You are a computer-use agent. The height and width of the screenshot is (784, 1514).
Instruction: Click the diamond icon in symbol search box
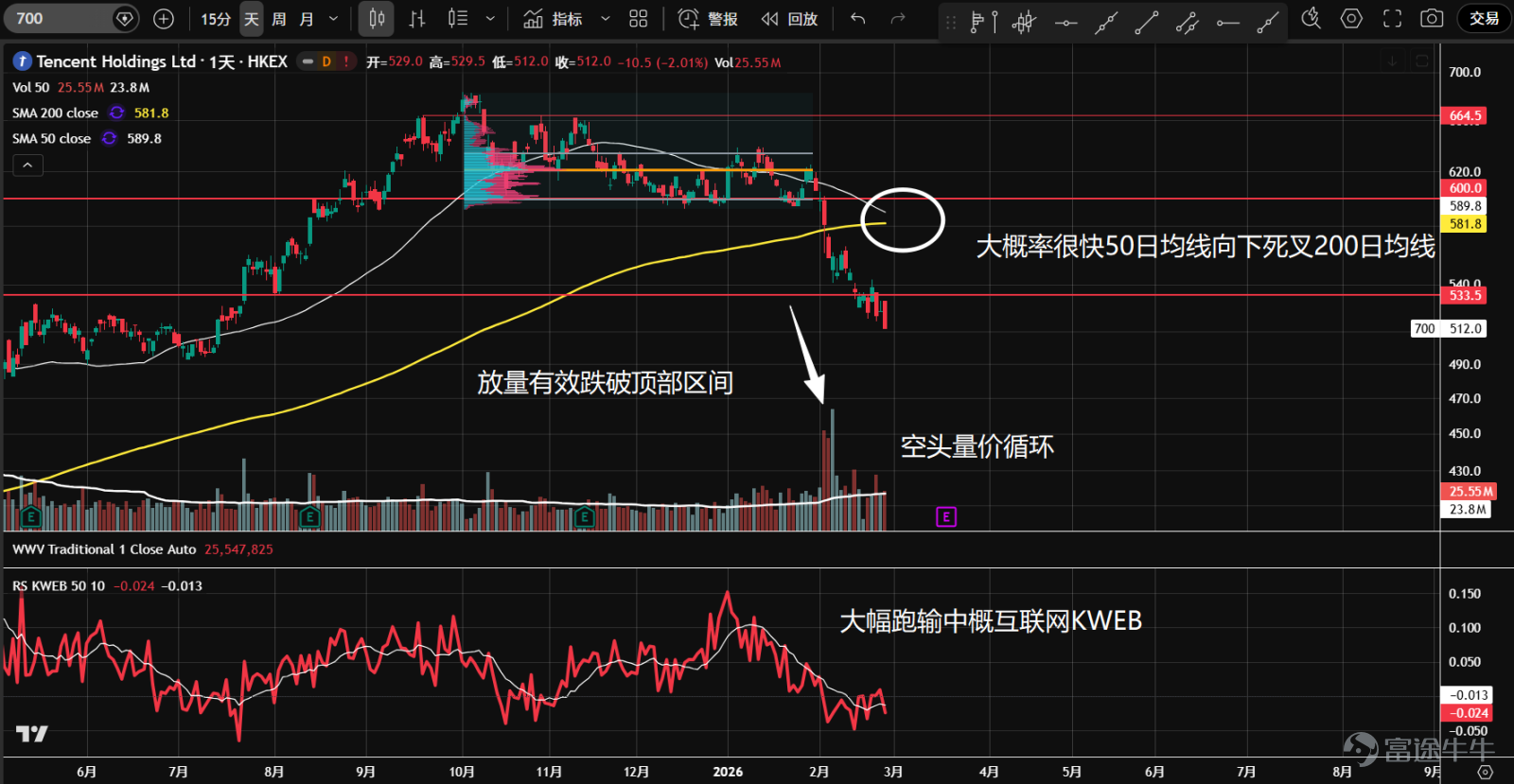tap(124, 18)
